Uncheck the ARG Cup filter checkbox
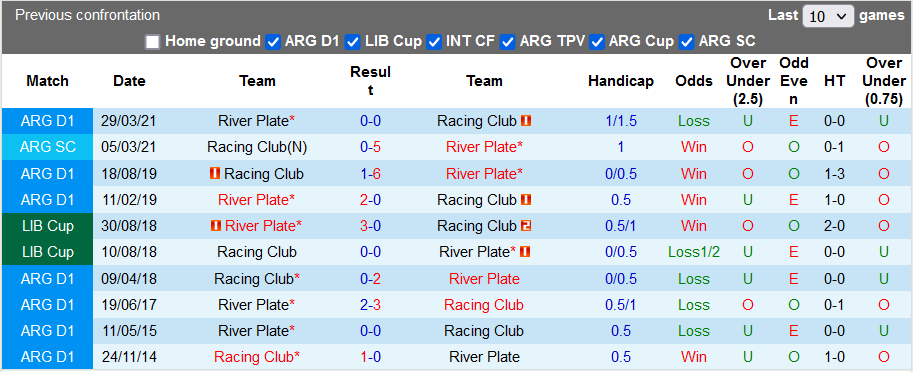Screen dimensions: 913x372 click(597, 42)
